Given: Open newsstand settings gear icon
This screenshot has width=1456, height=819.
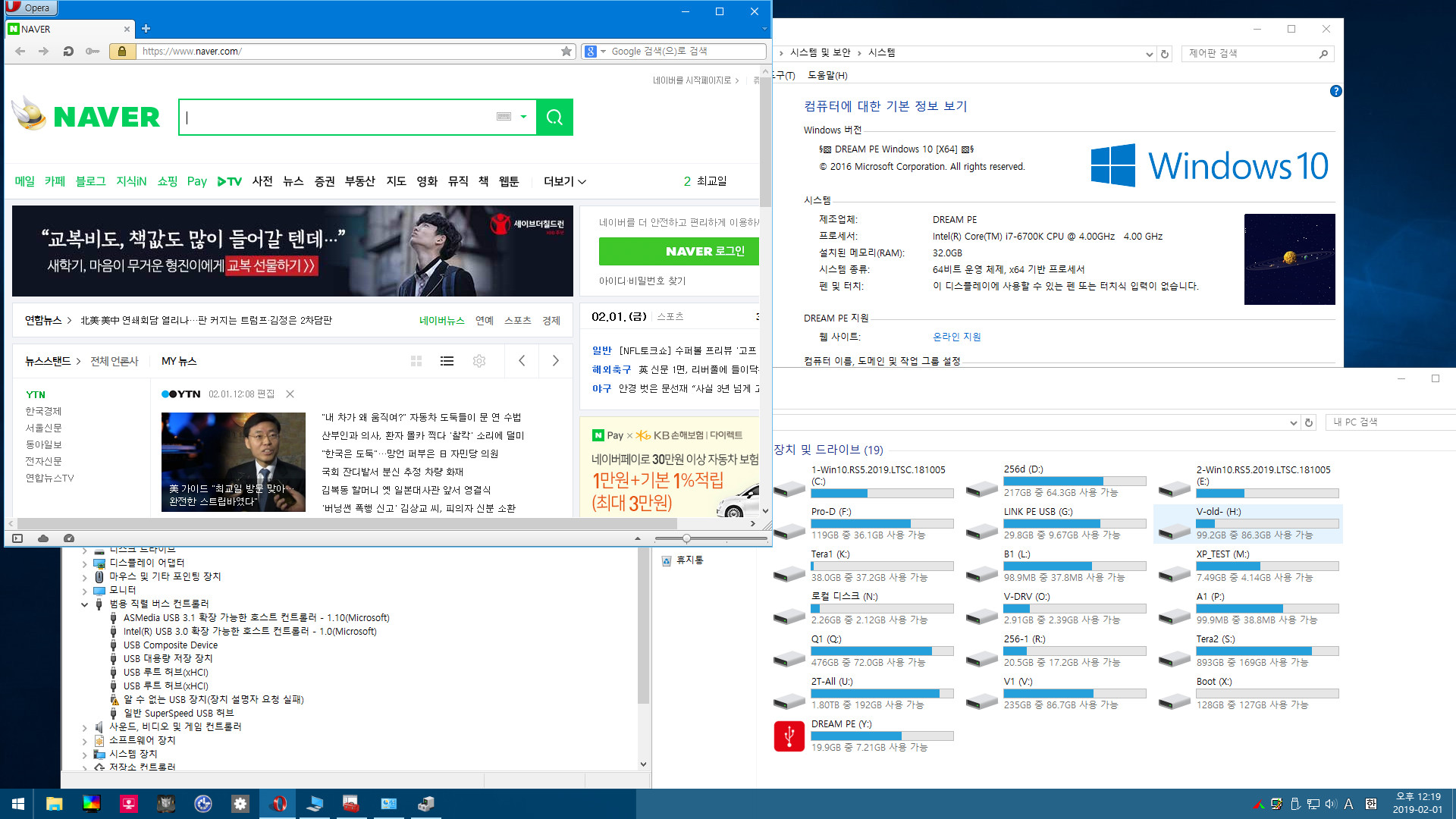Looking at the screenshot, I should [x=479, y=361].
